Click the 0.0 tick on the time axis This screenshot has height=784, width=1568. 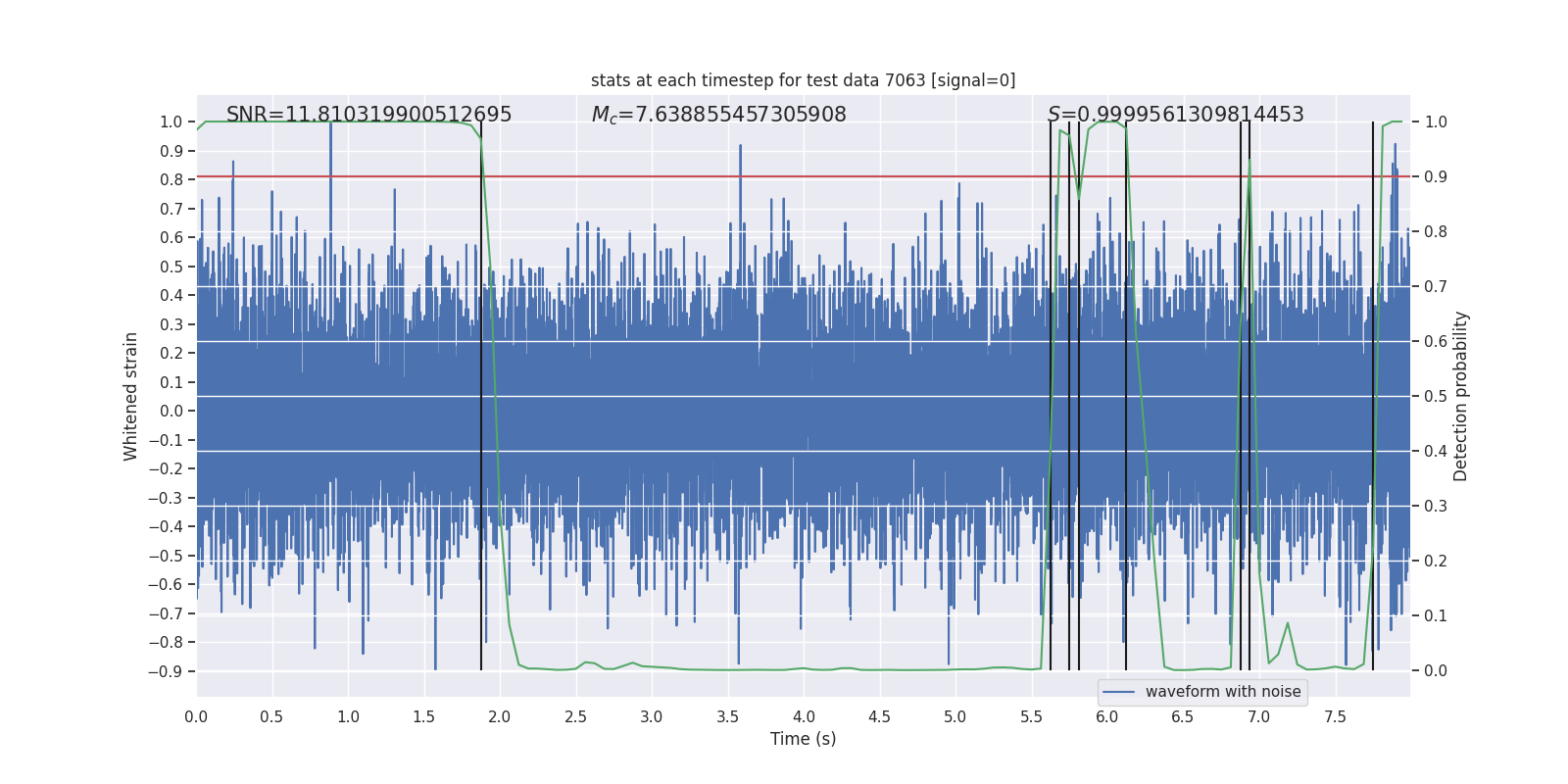pyautogui.click(x=196, y=716)
